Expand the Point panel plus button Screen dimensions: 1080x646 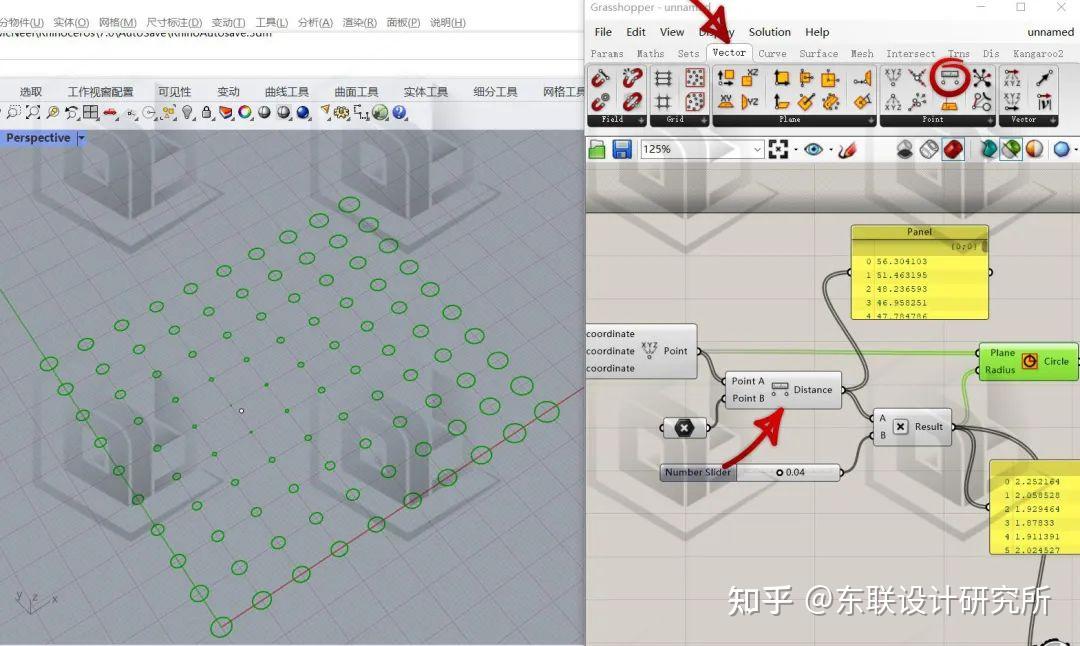coord(990,121)
